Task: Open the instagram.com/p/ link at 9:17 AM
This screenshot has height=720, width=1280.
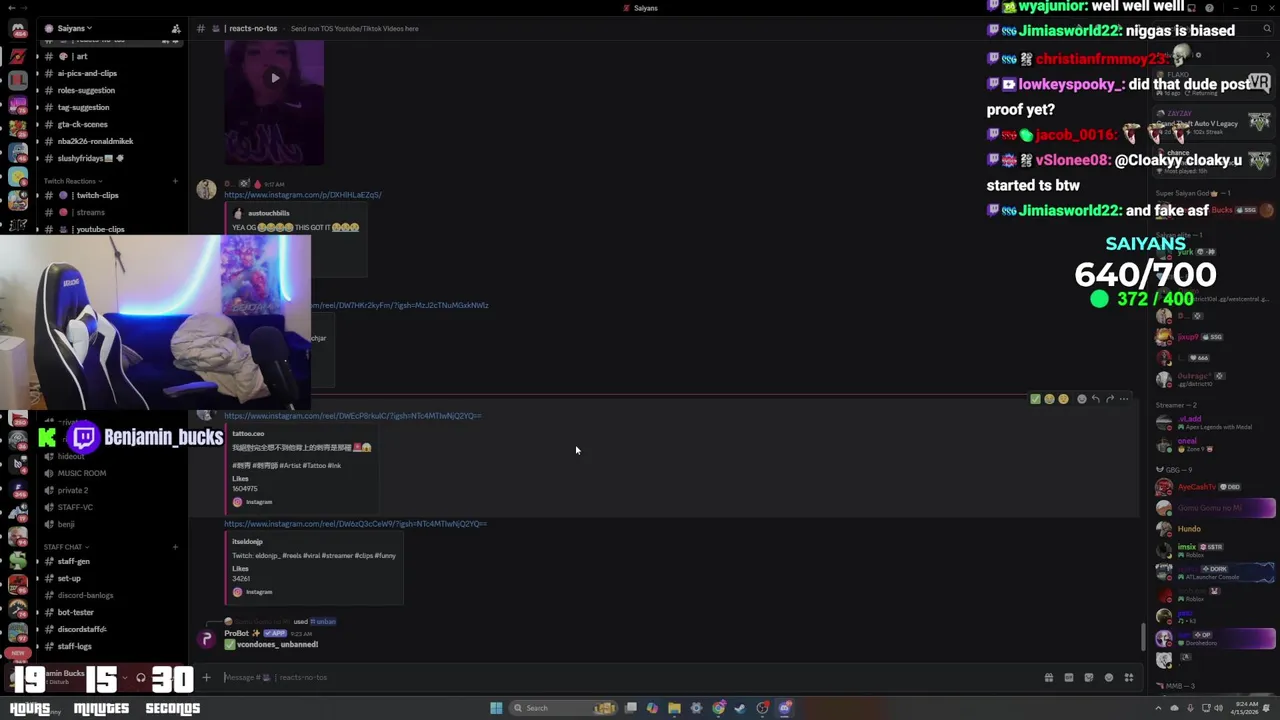Action: [303, 195]
